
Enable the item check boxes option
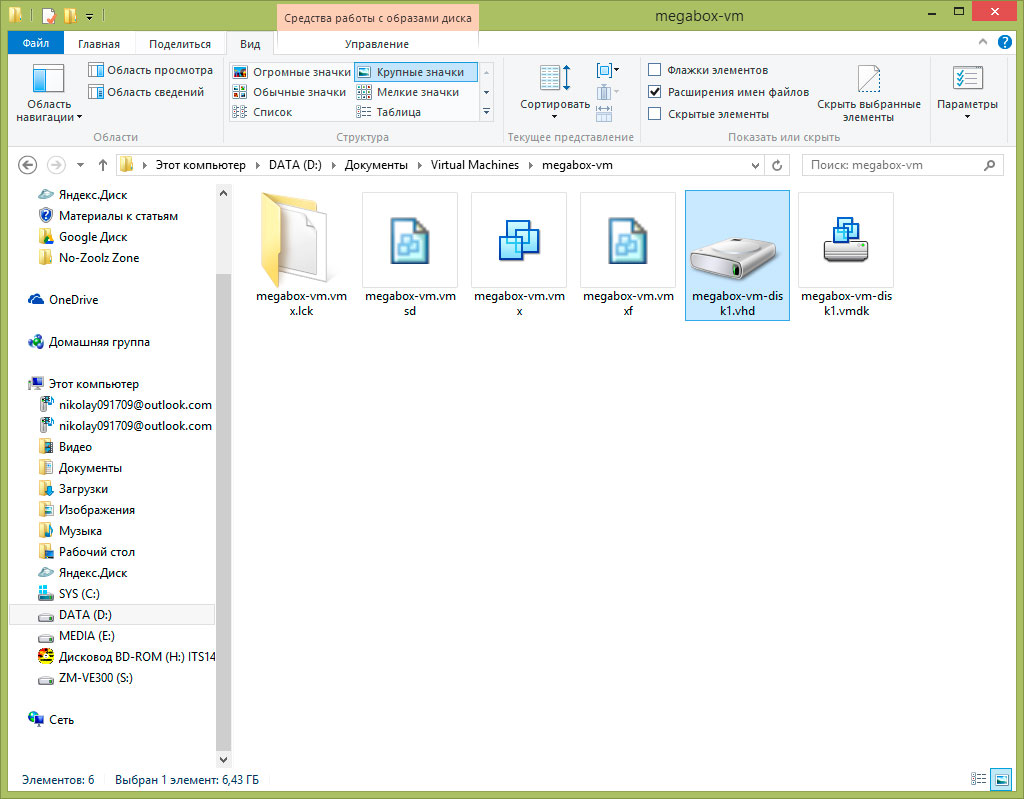[x=655, y=70]
